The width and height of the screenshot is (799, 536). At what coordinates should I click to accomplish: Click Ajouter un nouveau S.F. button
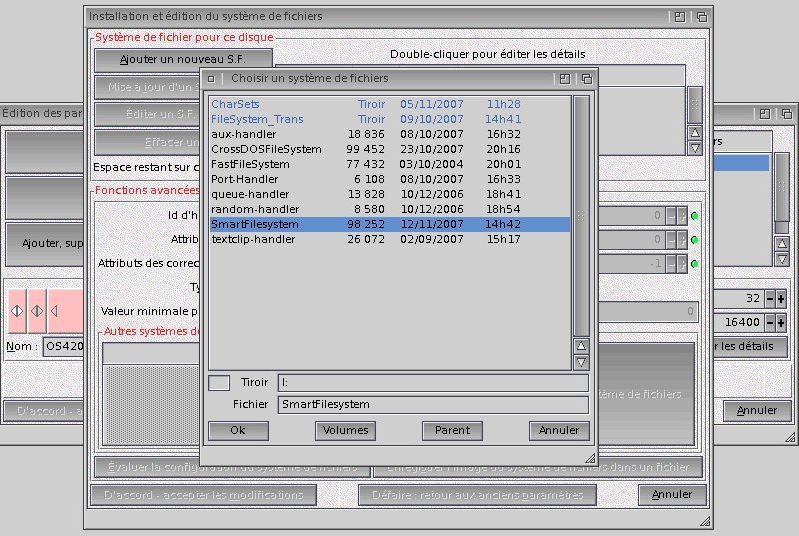[183, 60]
